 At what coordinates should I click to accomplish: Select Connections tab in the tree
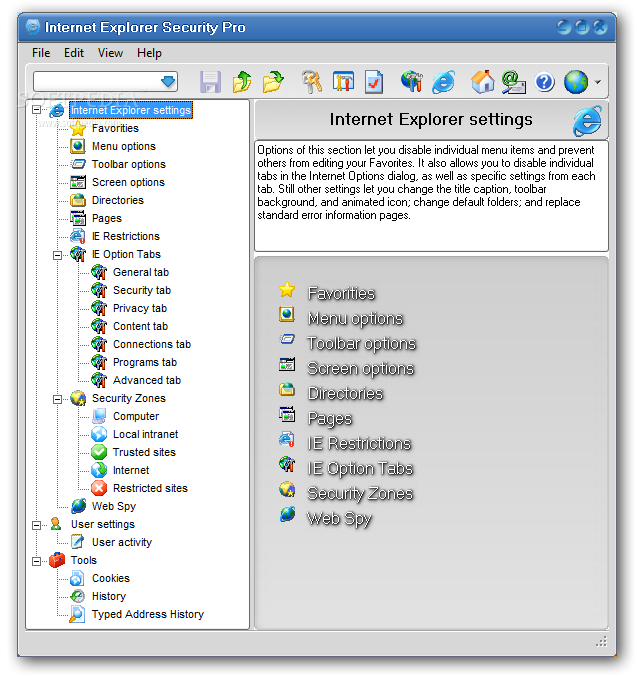152,345
